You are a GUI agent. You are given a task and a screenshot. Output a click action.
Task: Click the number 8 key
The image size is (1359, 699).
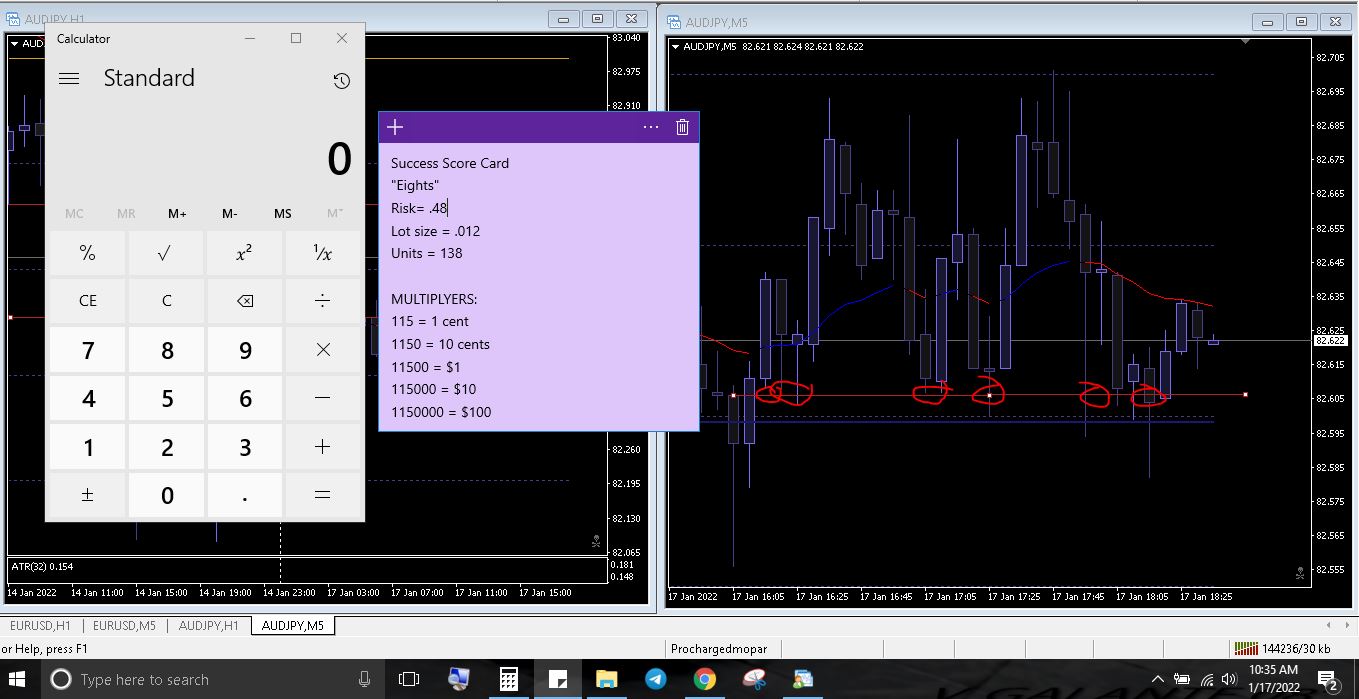pos(166,350)
